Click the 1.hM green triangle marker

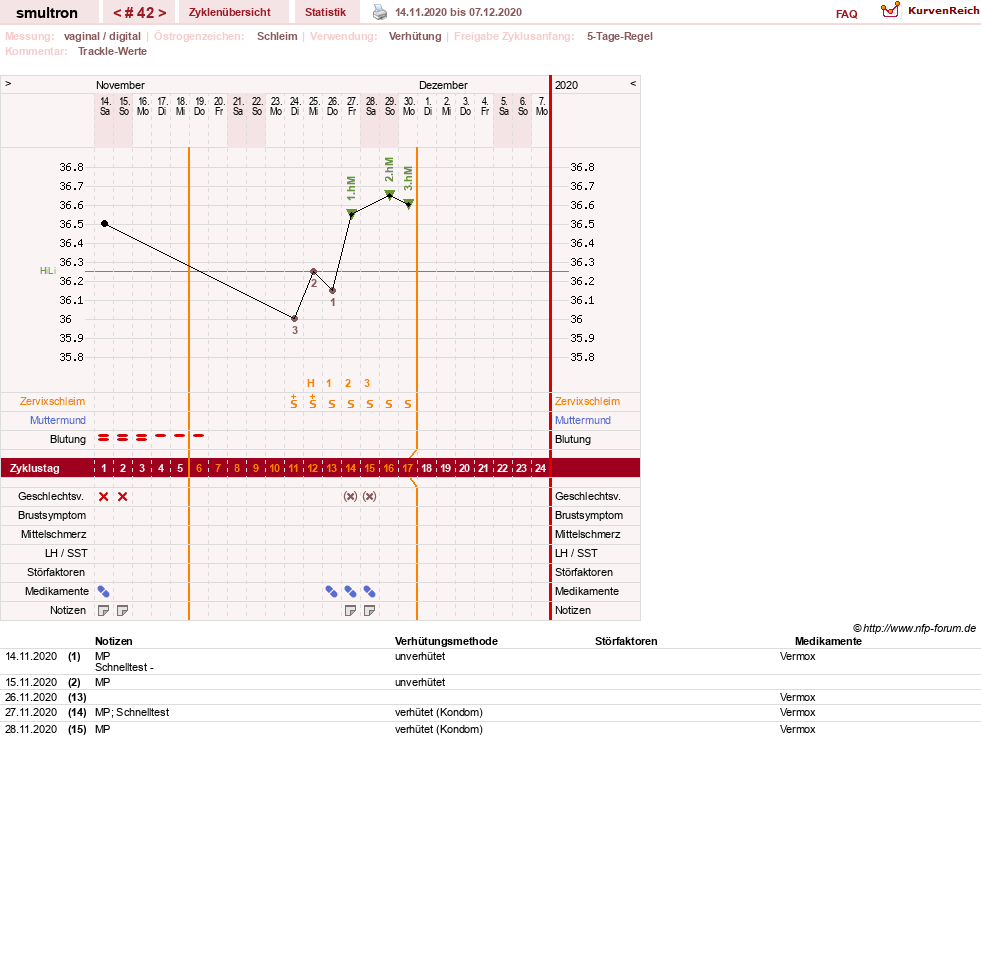pyautogui.click(x=352, y=213)
